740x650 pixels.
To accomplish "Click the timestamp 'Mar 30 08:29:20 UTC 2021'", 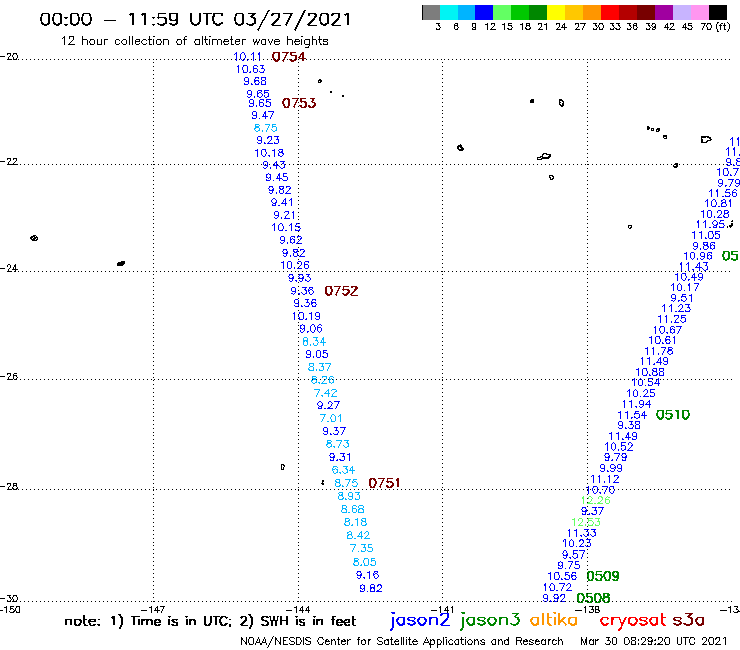I will coord(654,641).
